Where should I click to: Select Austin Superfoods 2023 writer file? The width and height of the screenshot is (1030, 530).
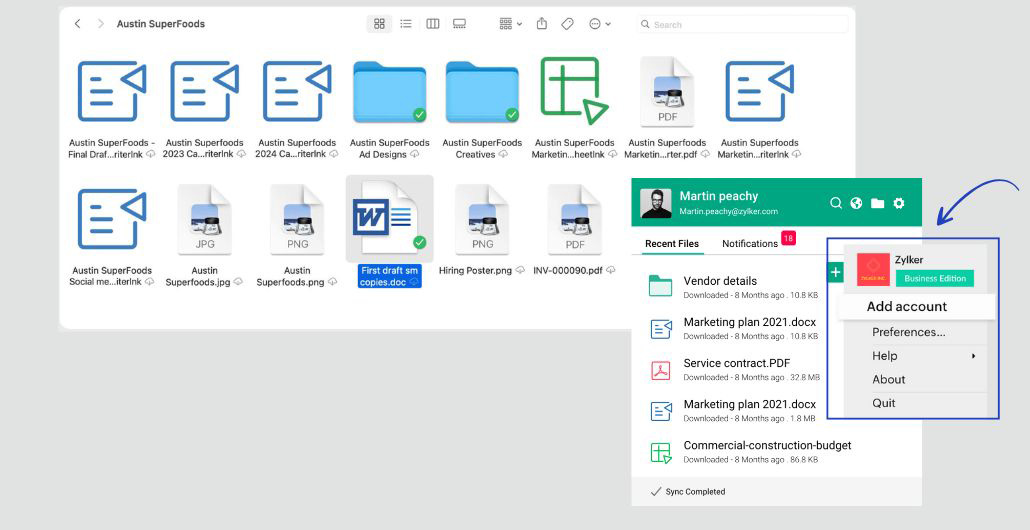pyautogui.click(x=204, y=109)
